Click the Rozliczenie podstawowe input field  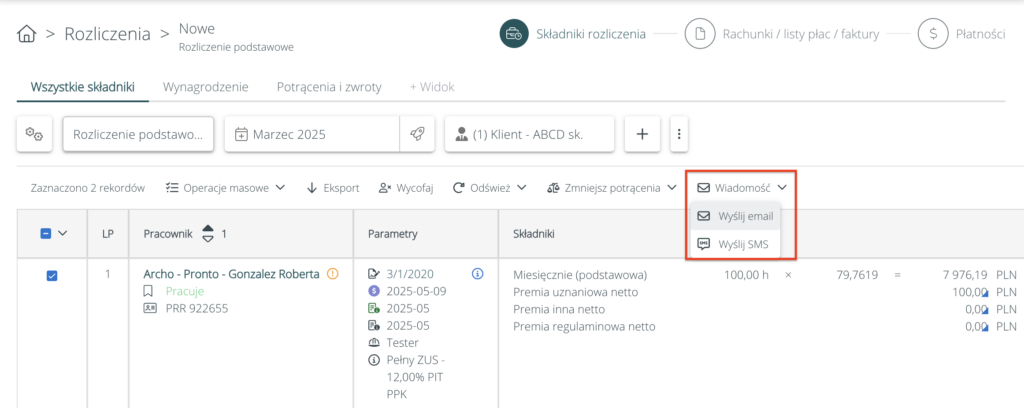138,134
